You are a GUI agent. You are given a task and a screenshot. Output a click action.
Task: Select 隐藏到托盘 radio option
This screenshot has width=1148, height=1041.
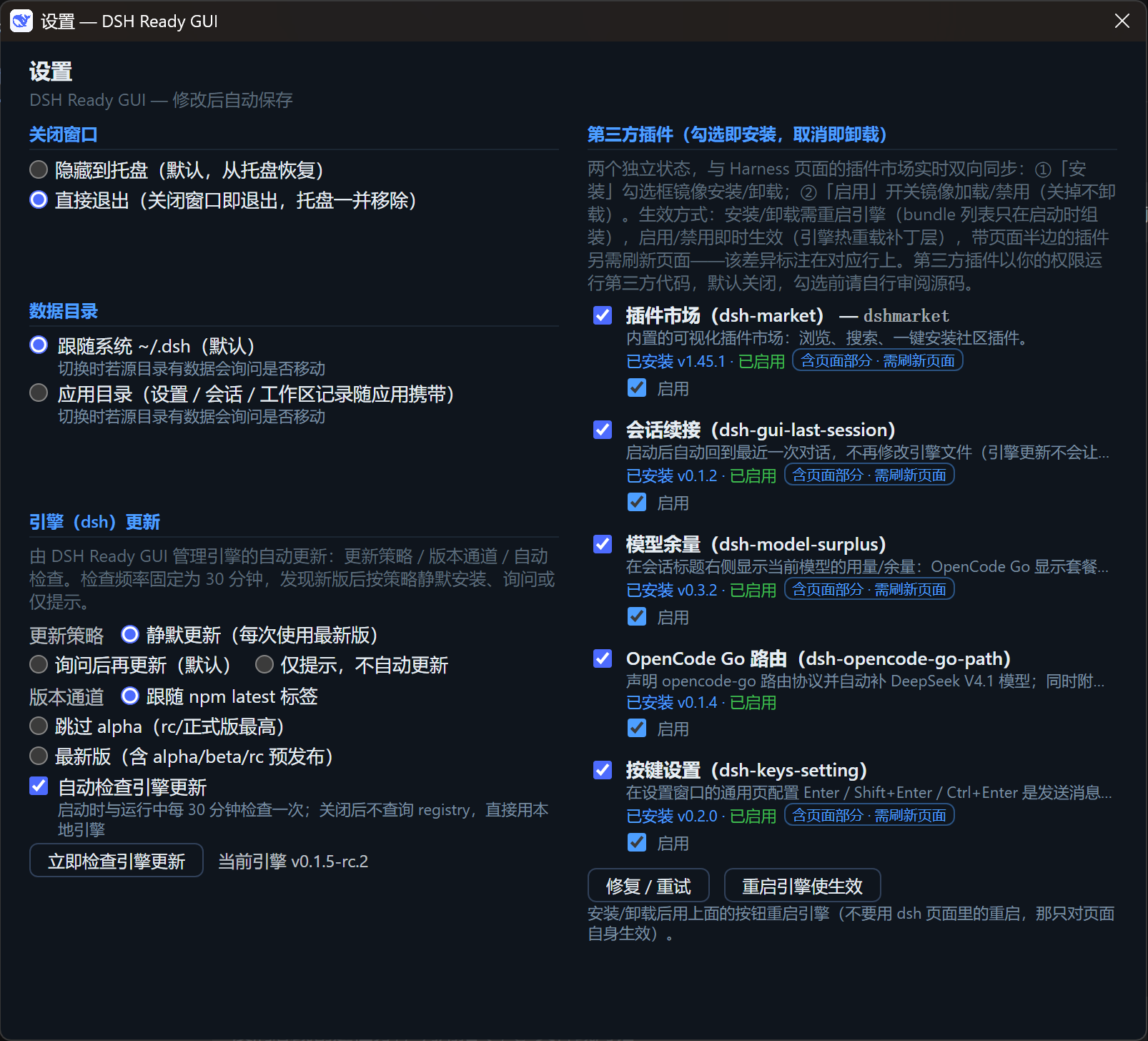tap(39, 170)
